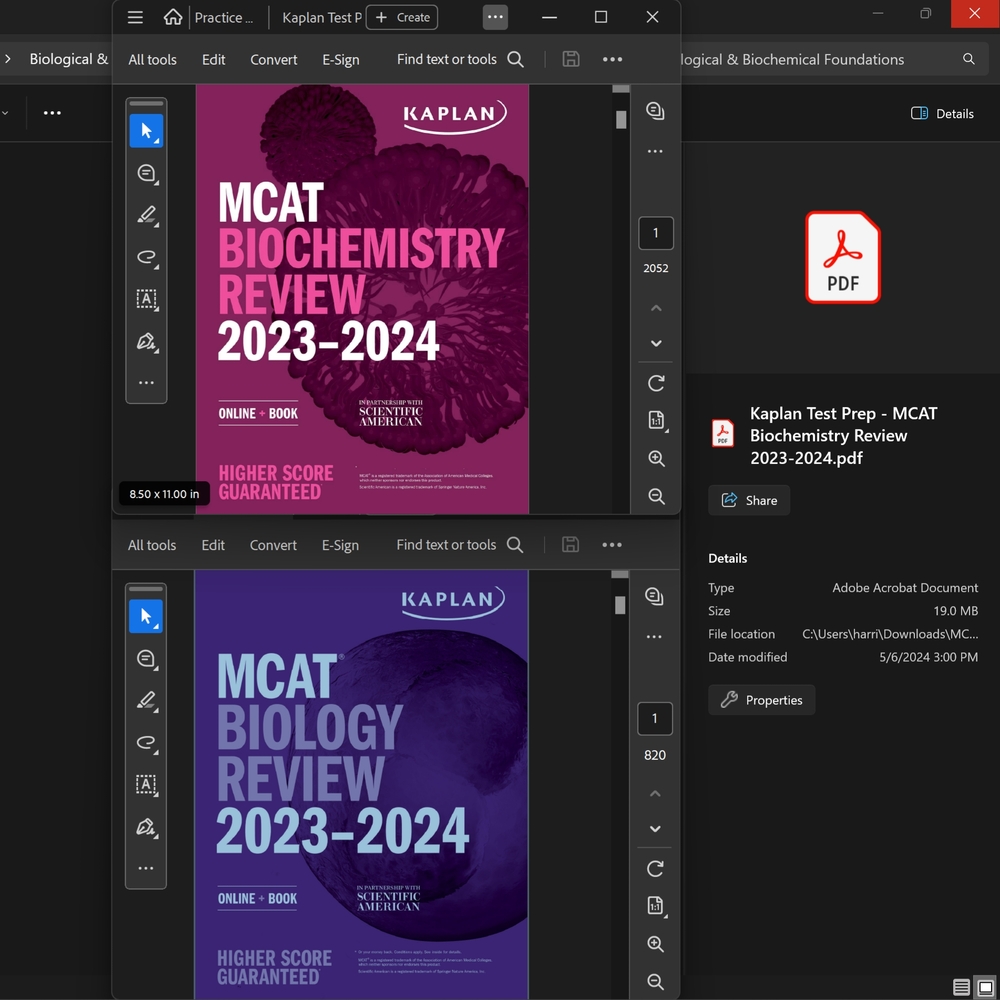Click Find text or tools in lower window

tap(459, 545)
